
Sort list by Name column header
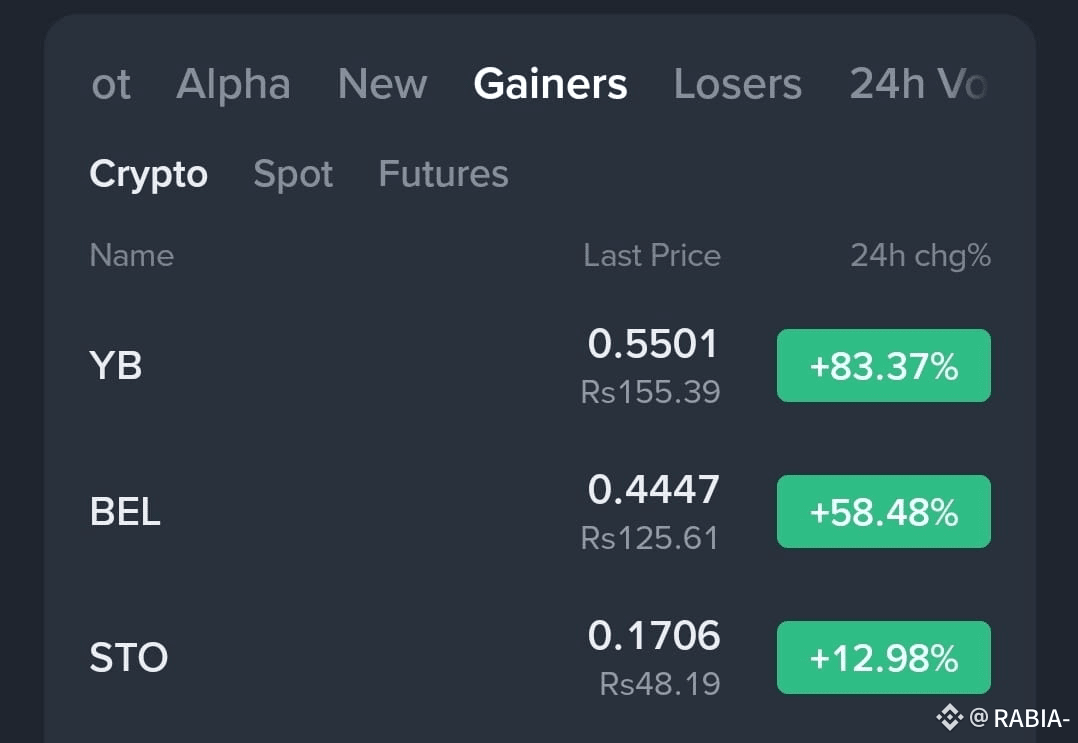pos(131,256)
